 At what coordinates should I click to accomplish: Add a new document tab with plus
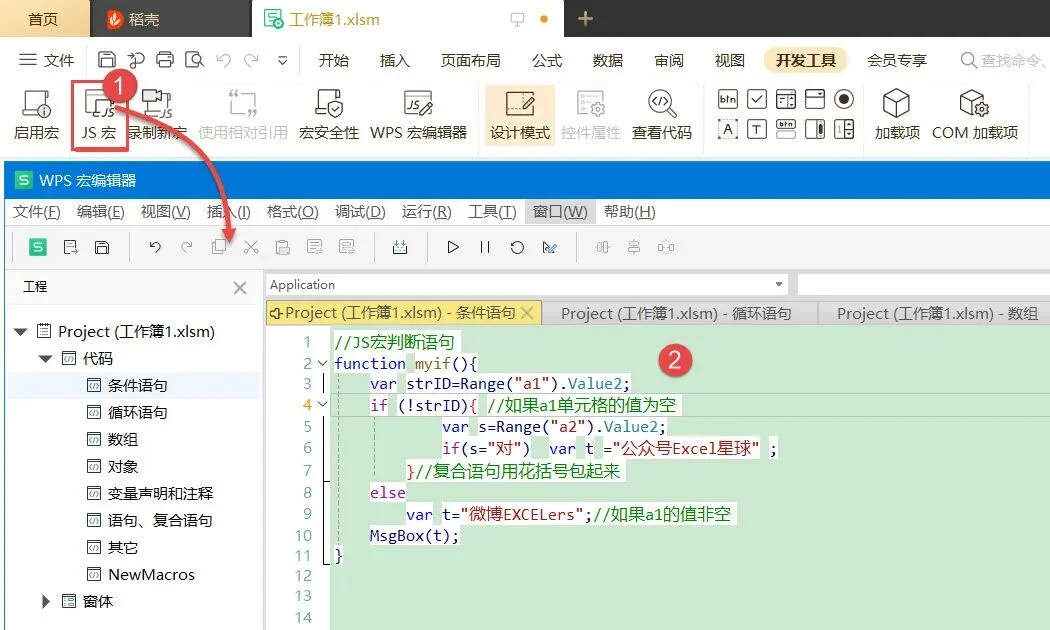(585, 19)
